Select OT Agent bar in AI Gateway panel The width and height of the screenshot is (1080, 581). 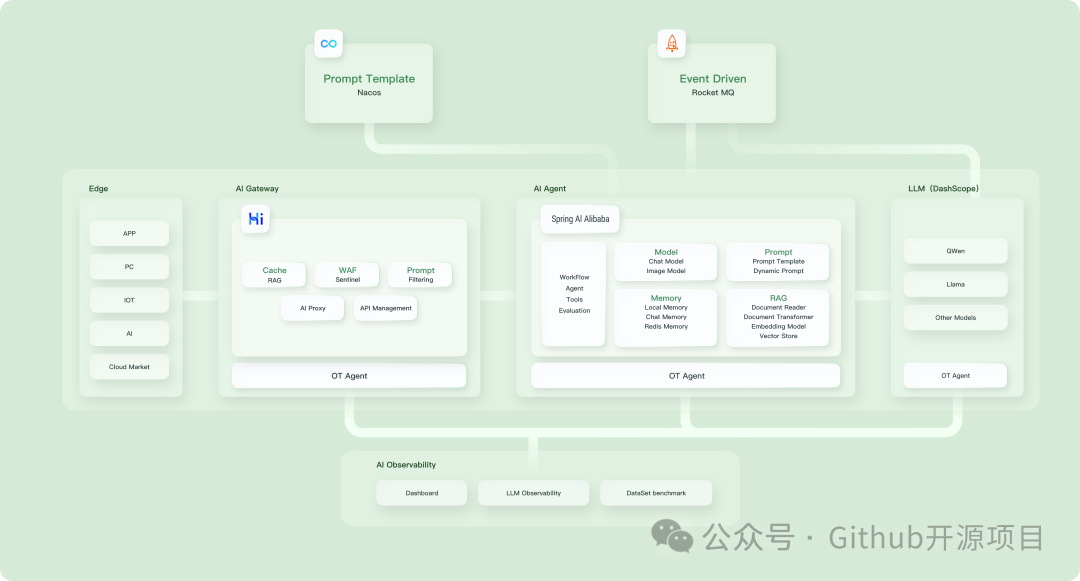[349, 376]
